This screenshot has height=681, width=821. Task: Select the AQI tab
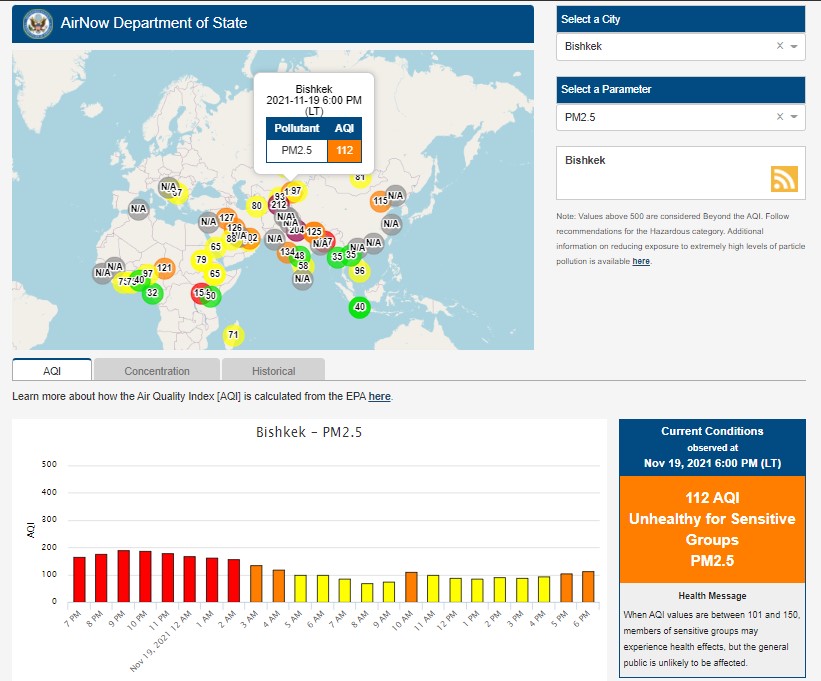tap(52, 370)
